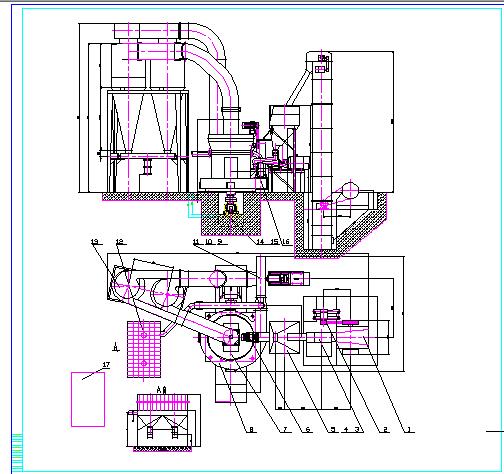
Task: Click part label number 16
Action: [286, 242]
